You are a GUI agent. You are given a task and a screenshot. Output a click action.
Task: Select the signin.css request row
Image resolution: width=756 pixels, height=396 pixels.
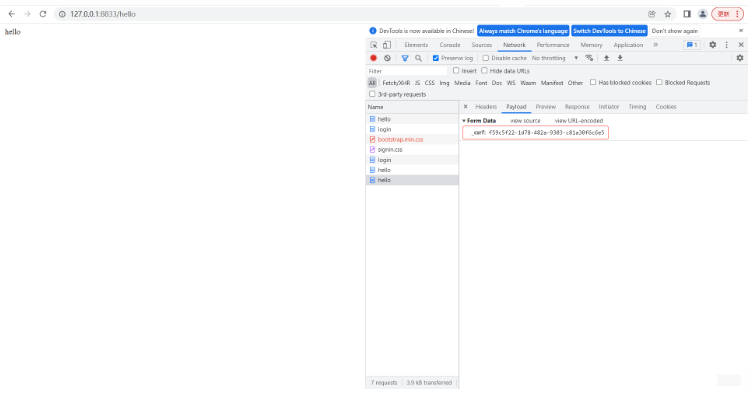[412, 150]
